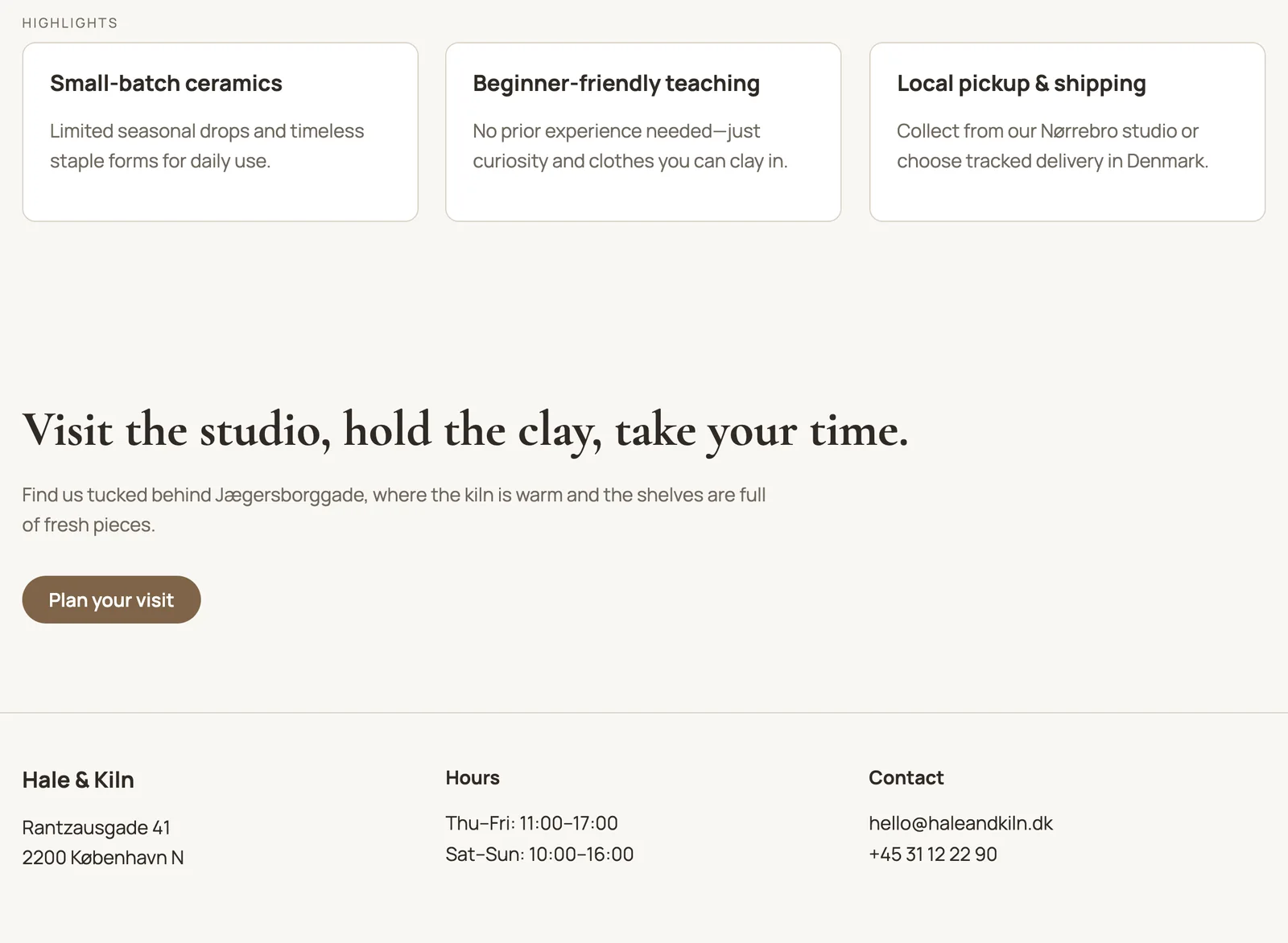This screenshot has width=1288, height=943.
Task: Click the Beginner-friendly teaching heading text
Action: pyautogui.click(x=616, y=83)
